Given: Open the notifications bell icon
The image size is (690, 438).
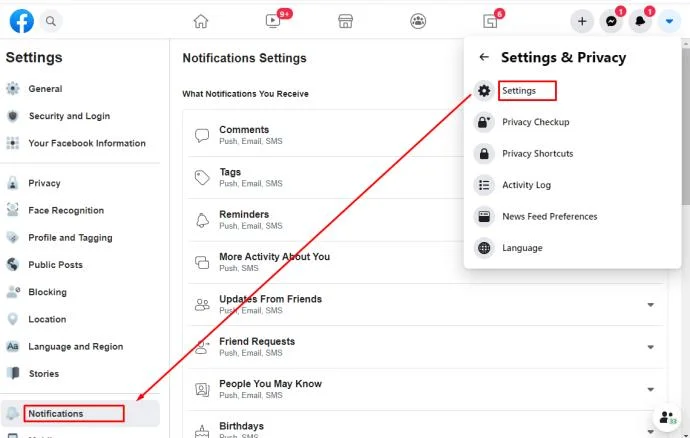Looking at the screenshot, I should 640,21.
